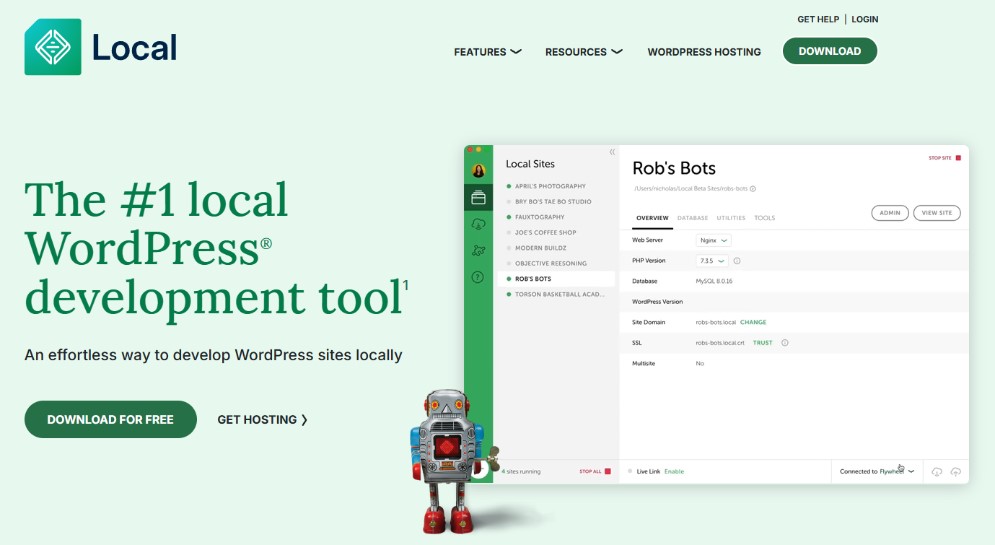The width and height of the screenshot is (995, 545).
Task: Select Objective Reesoning site
Action: 551,263
